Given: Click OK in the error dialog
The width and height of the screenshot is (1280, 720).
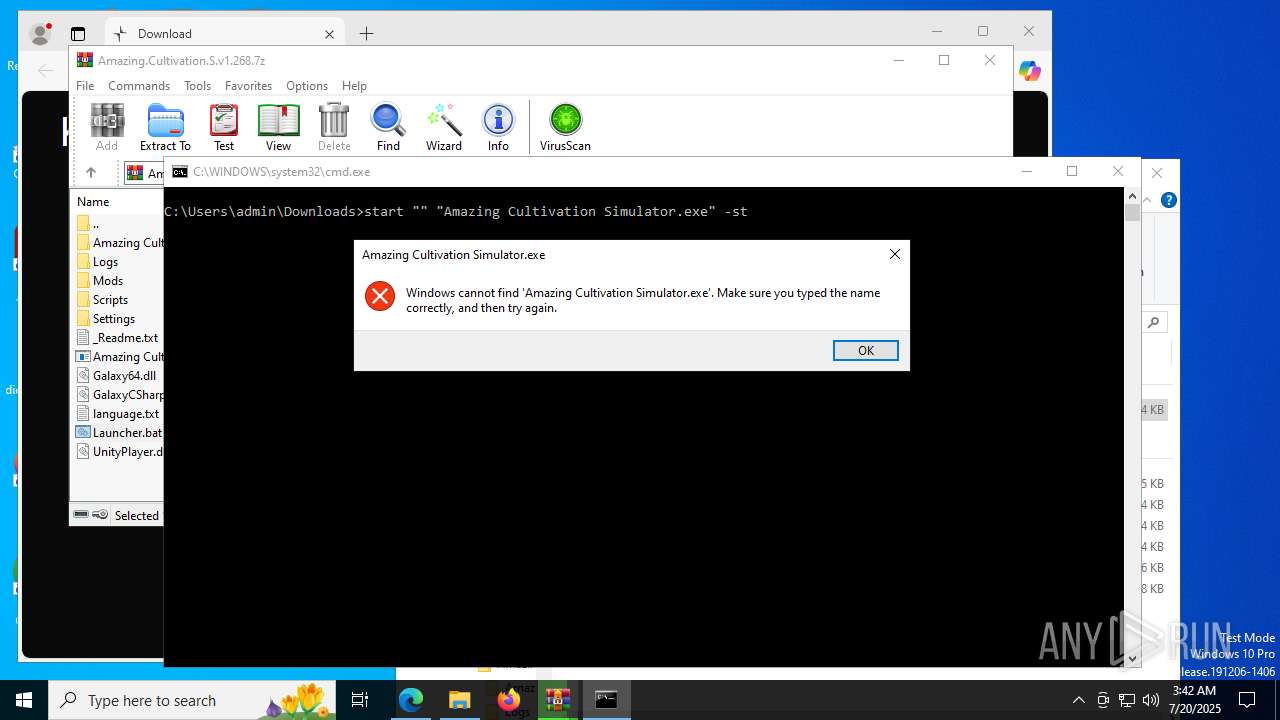Looking at the screenshot, I should pyautogui.click(x=865, y=350).
